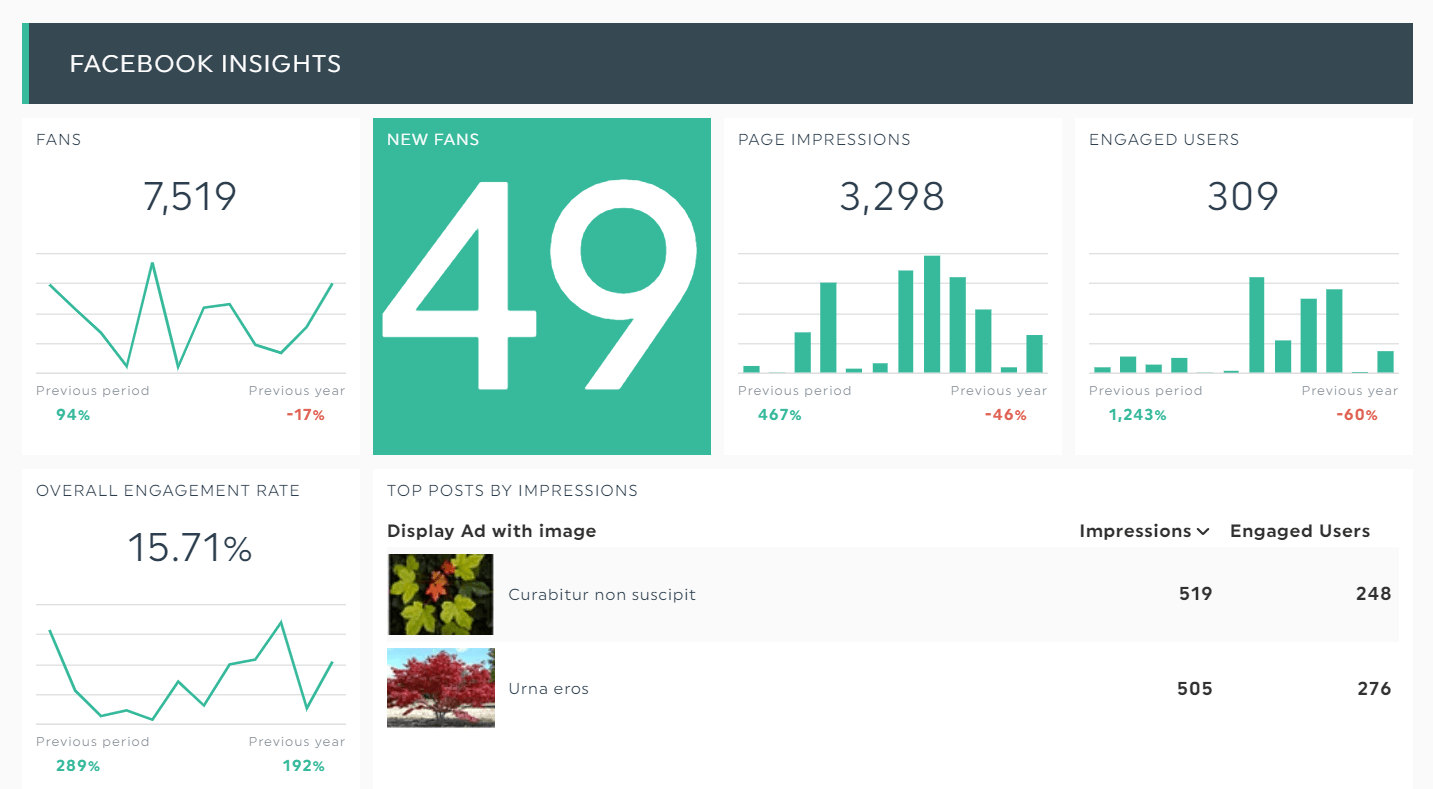Viewport: 1433px width, 789px height.
Task: Click the Facebook Insights header title
Action: [x=206, y=64]
